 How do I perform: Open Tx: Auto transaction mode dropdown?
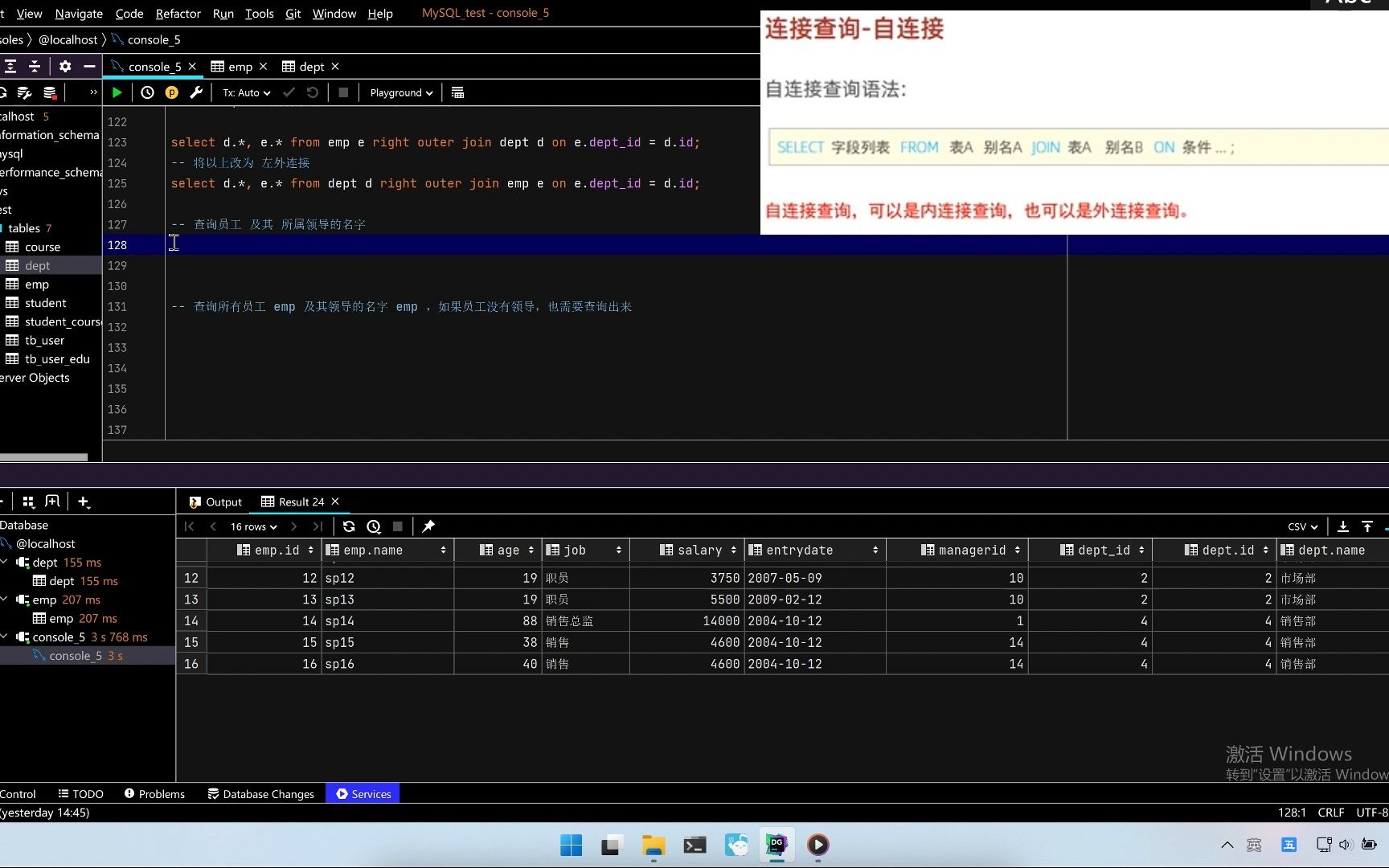(247, 92)
